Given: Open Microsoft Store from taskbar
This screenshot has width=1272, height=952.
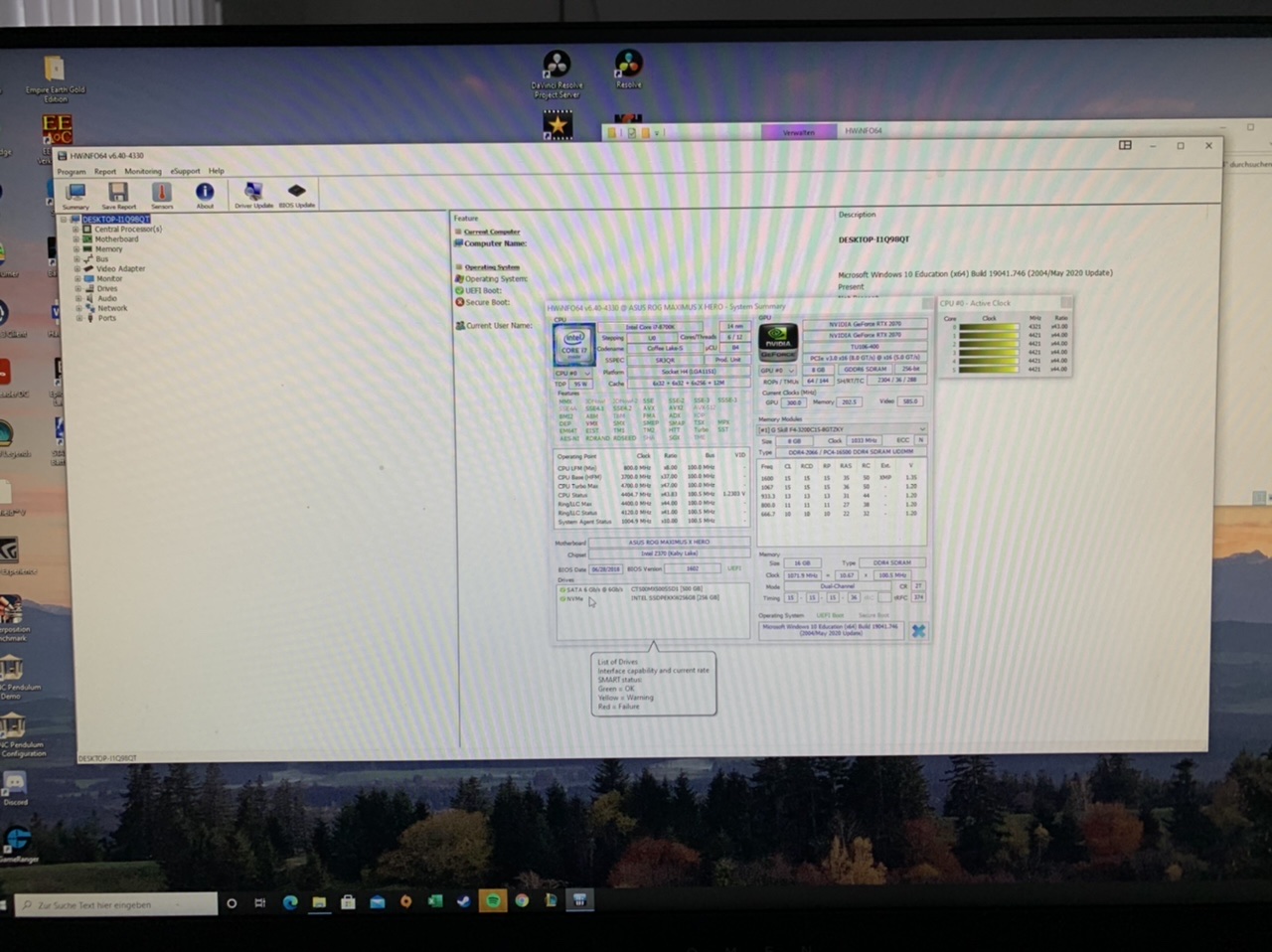Looking at the screenshot, I should coord(348,902).
